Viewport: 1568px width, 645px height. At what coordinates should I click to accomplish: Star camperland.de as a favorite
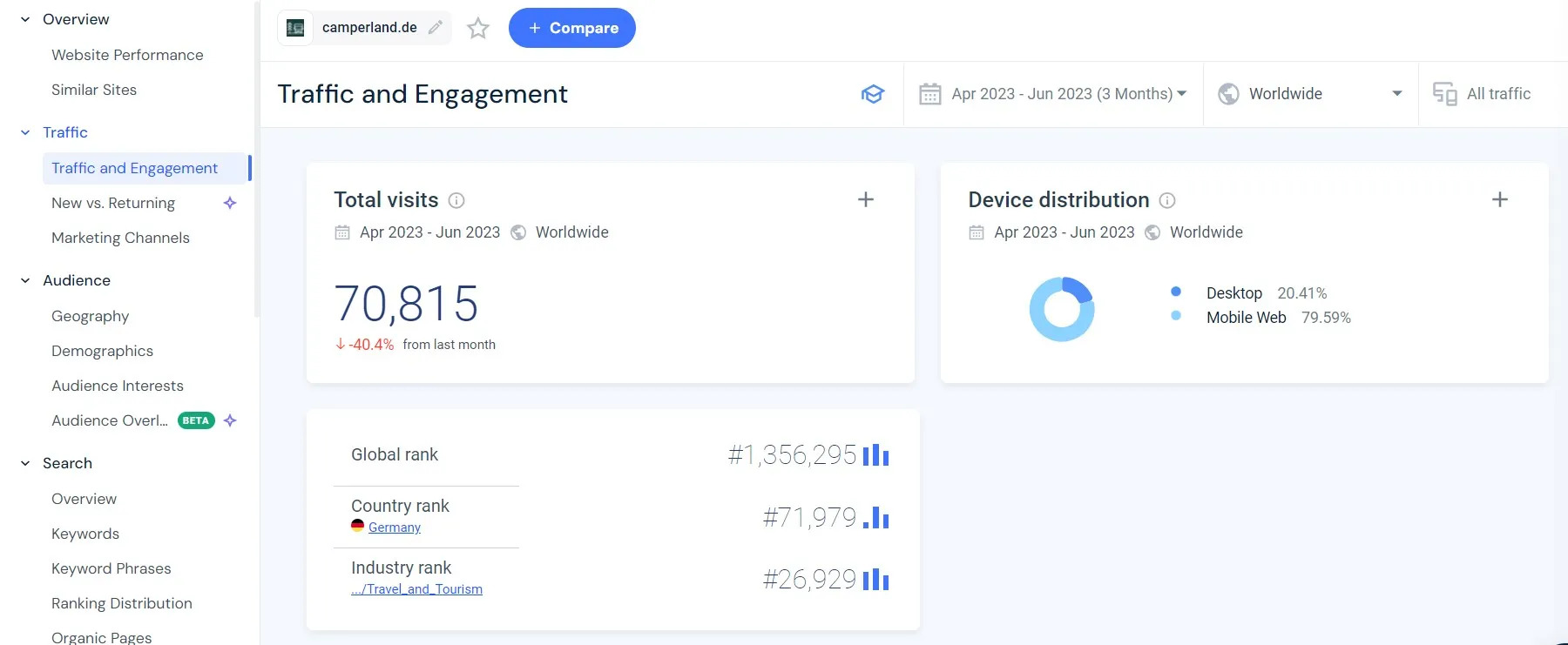click(478, 28)
